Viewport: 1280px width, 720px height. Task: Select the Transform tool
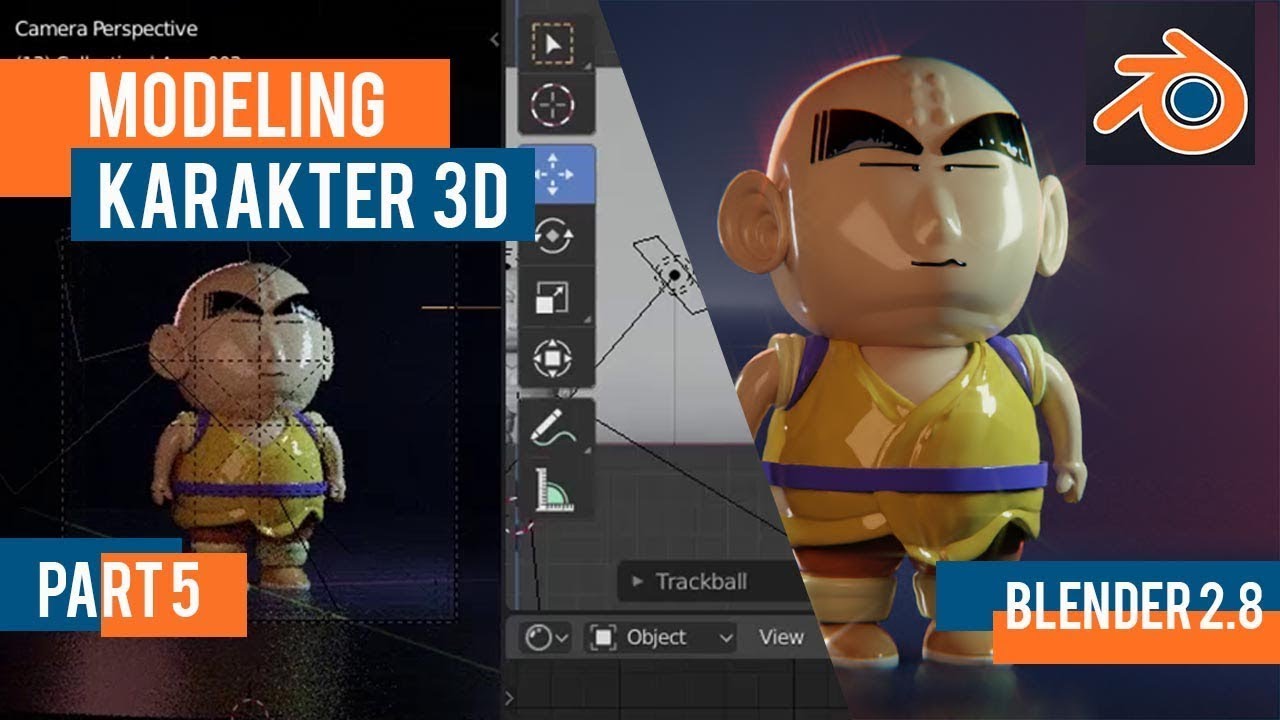(x=555, y=358)
